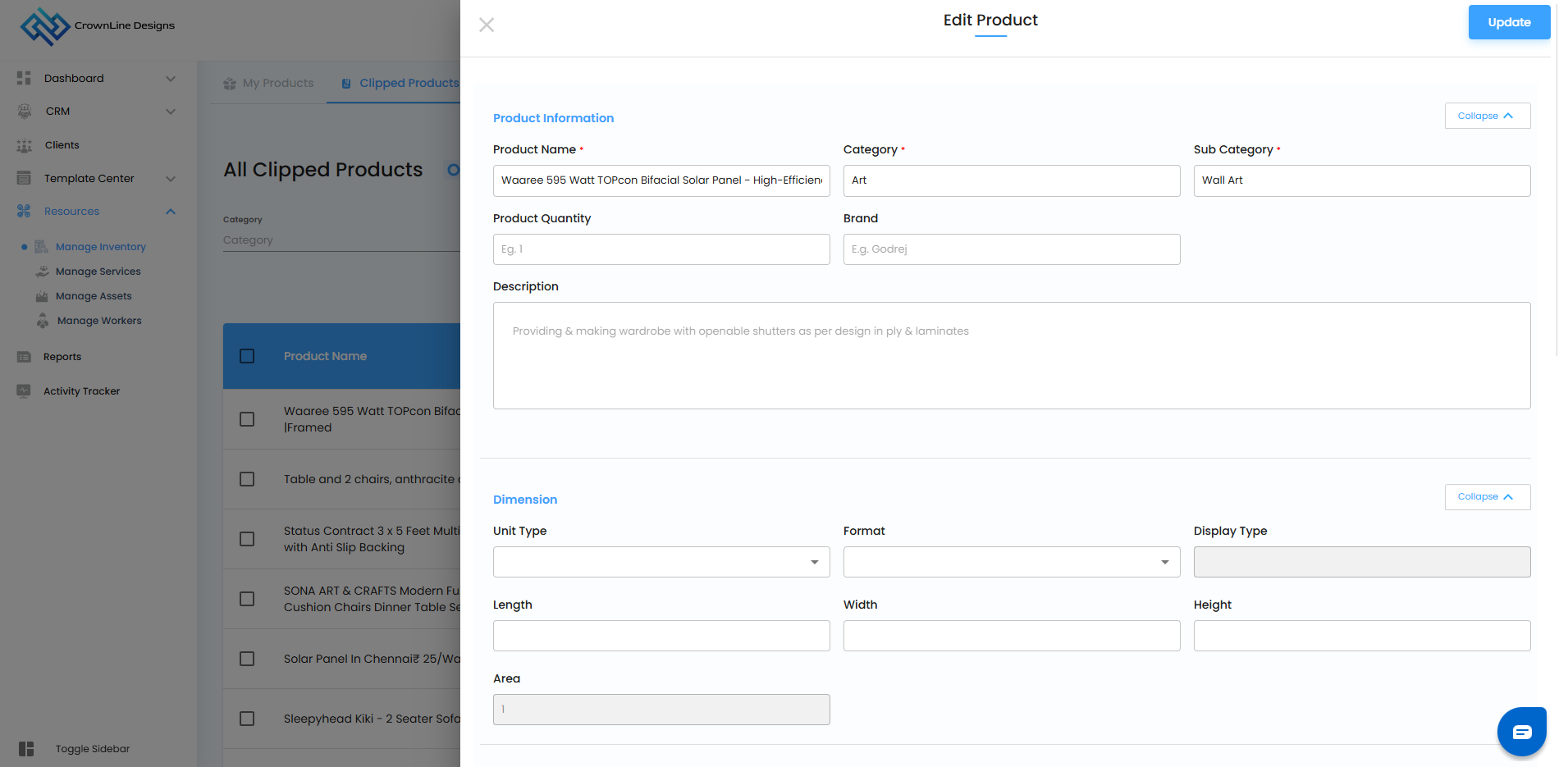Collapse the Product Information section

(1487, 116)
